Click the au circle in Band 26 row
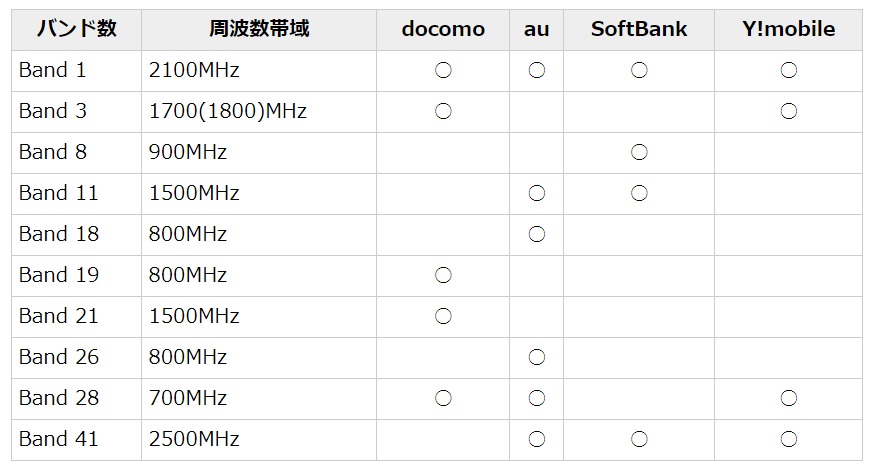The image size is (874, 471). coord(536,357)
